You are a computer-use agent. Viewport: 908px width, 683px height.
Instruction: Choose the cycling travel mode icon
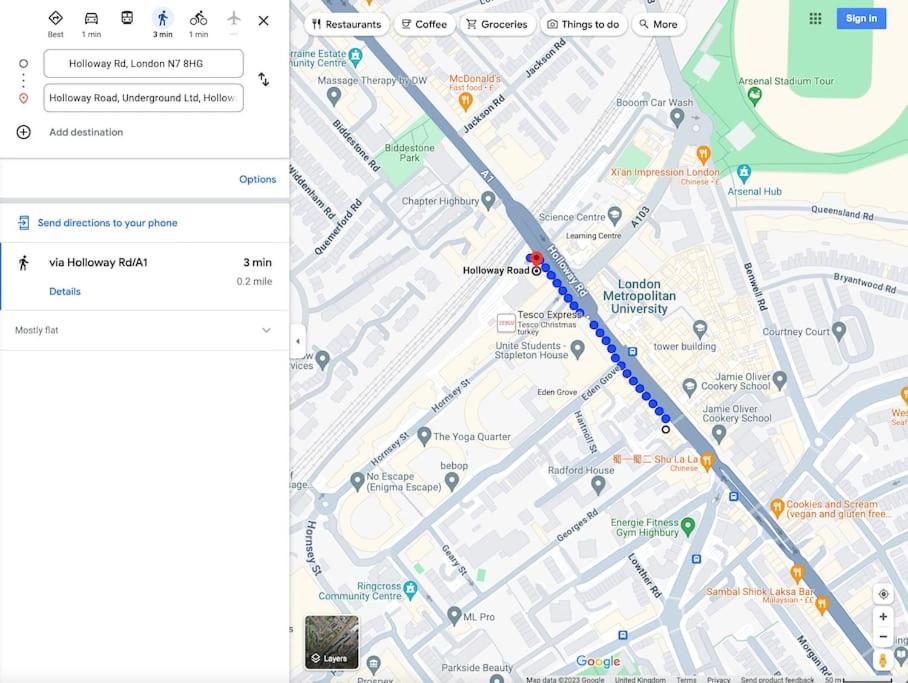pos(198,19)
